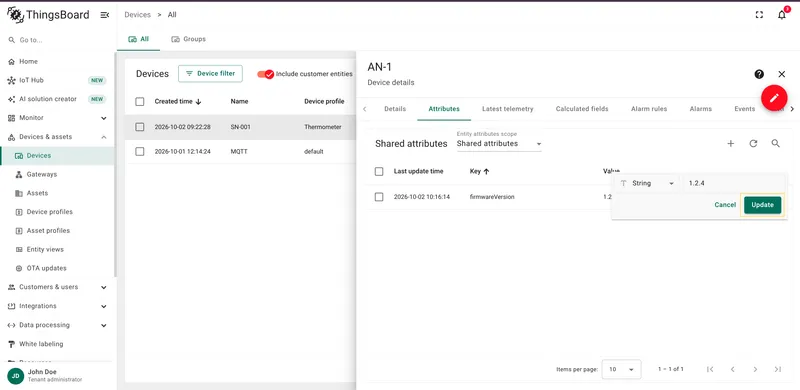Open the Events tab
The image size is (800, 390).
click(x=744, y=109)
